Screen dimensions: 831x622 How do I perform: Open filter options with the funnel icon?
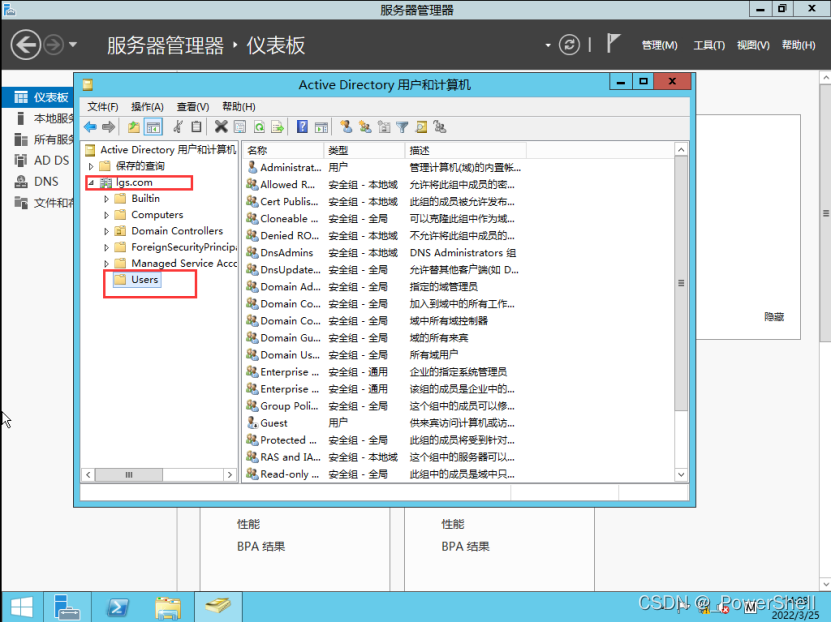click(402, 127)
